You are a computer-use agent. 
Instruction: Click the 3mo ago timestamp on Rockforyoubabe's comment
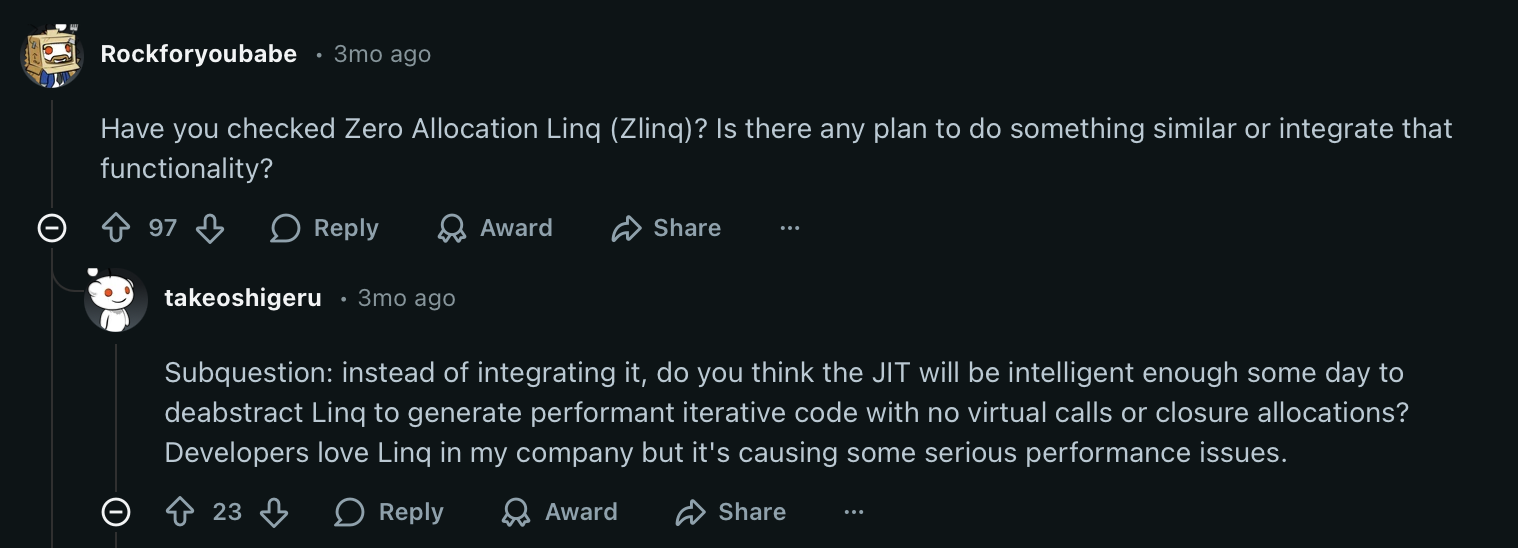382,54
